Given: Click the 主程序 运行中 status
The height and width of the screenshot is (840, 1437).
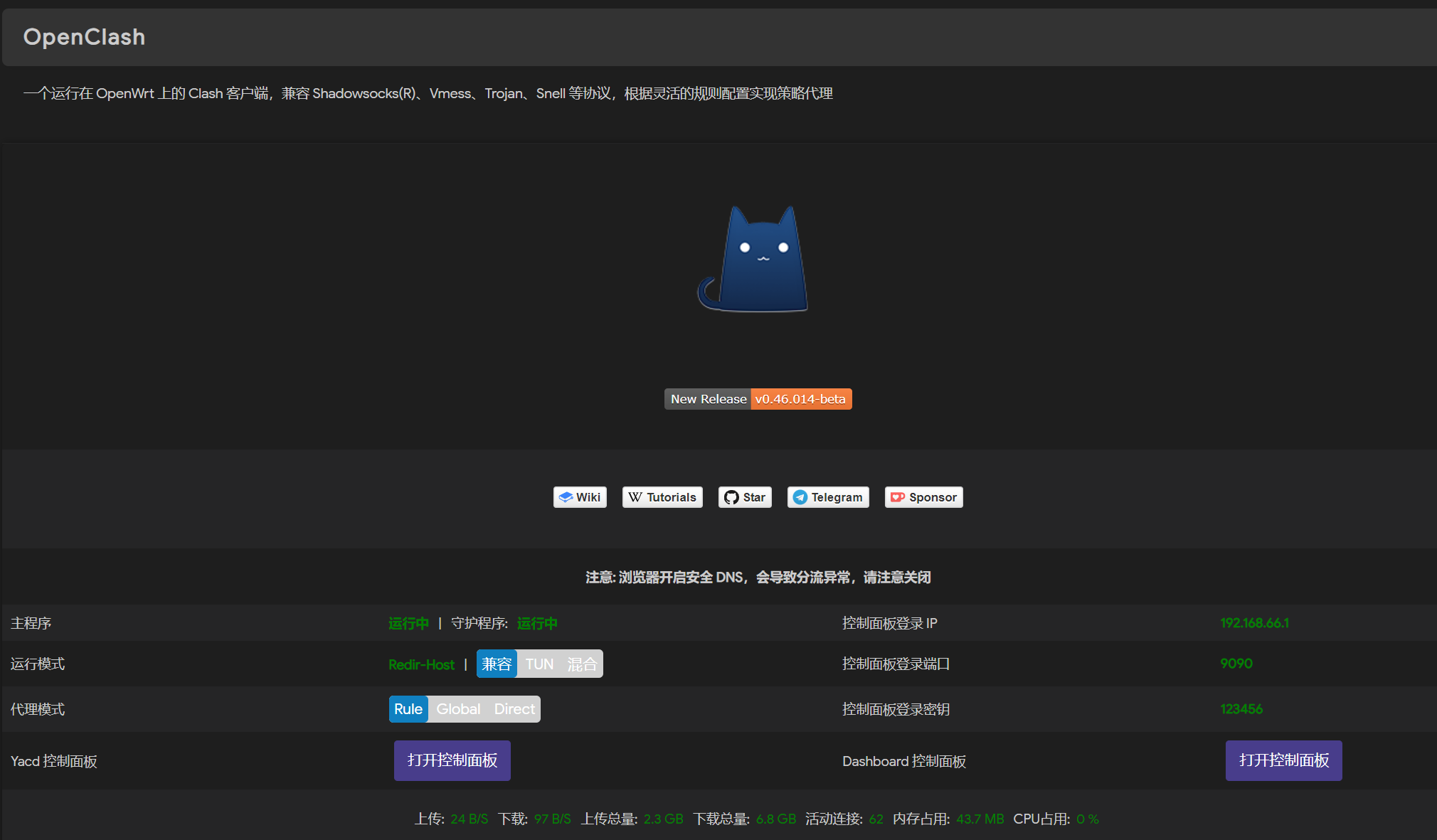Looking at the screenshot, I should [x=408, y=623].
